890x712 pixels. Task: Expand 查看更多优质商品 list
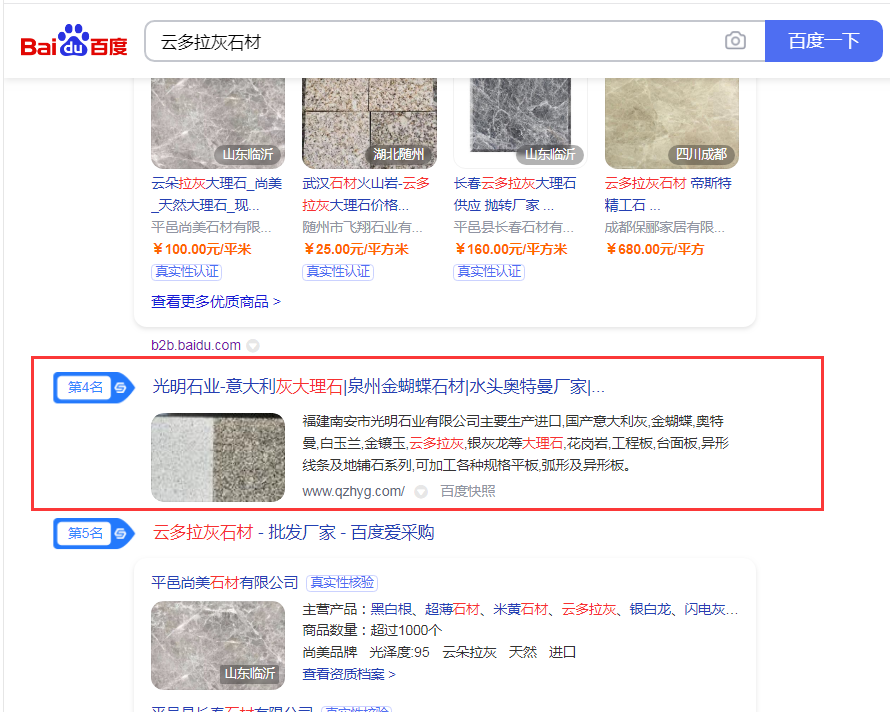click(x=216, y=301)
